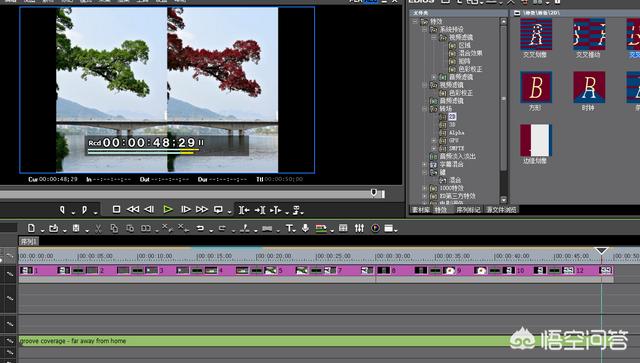
Task: Click the ripple delete X icon
Action: tap(183, 228)
